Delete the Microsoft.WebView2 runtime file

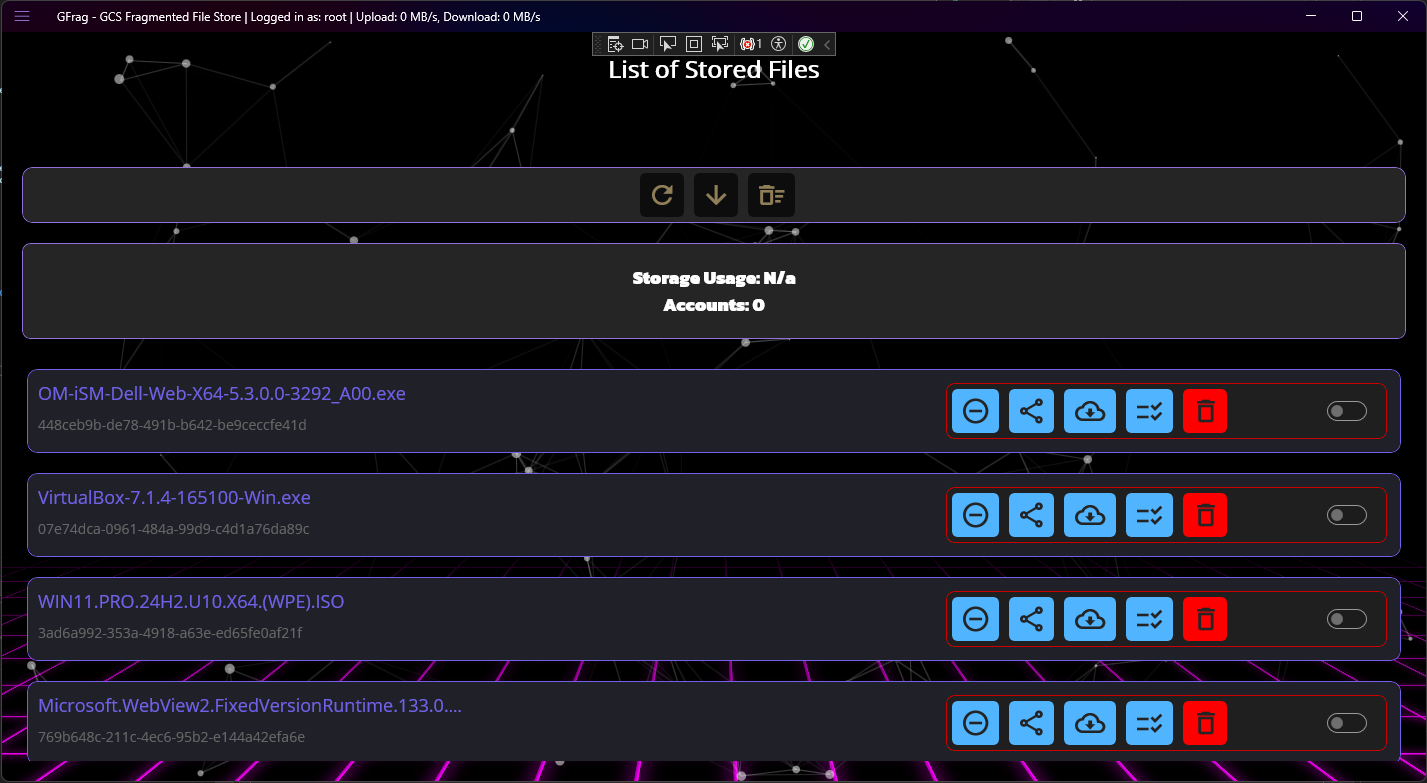(x=1205, y=723)
